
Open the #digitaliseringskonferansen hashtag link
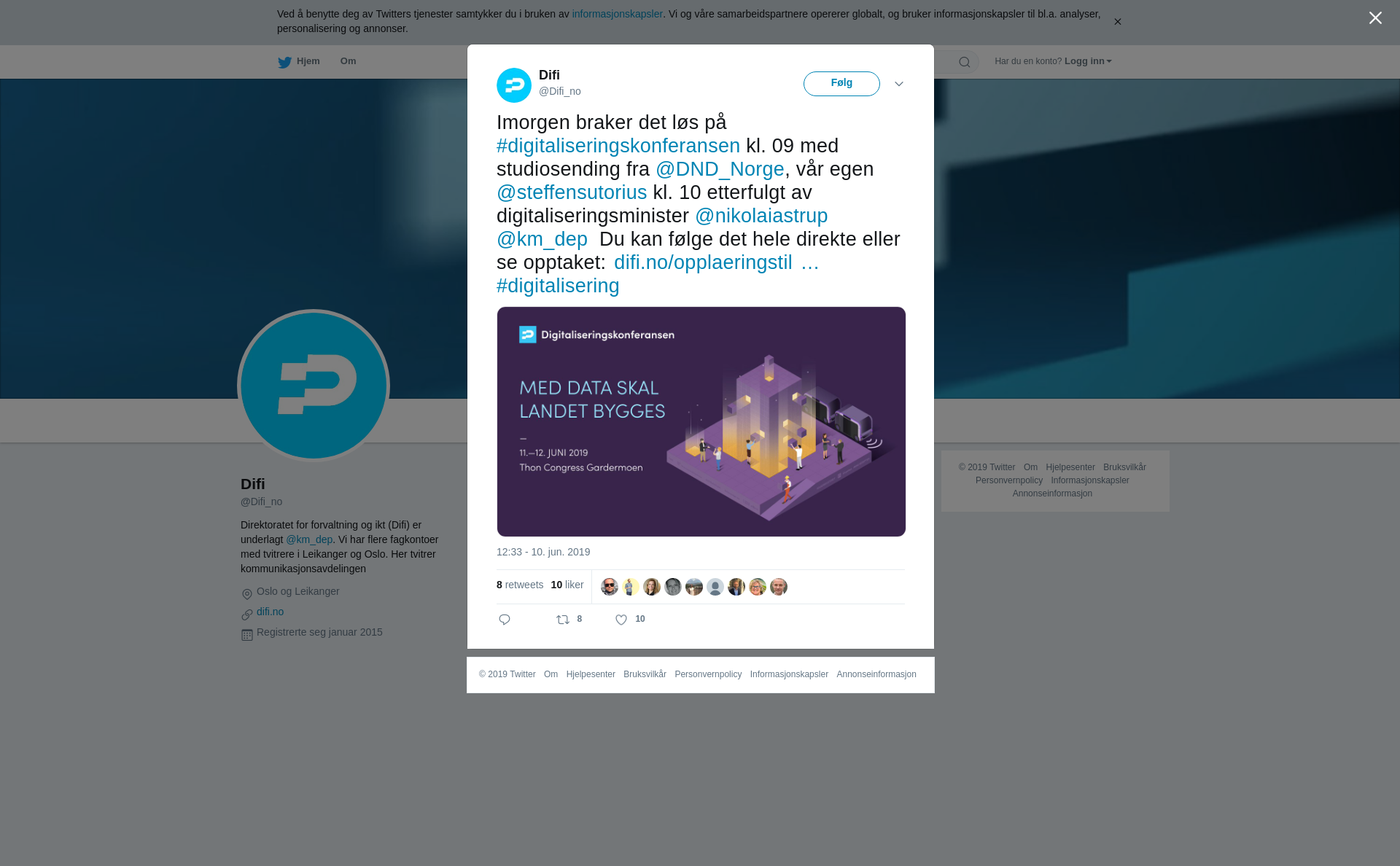click(x=618, y=146)
